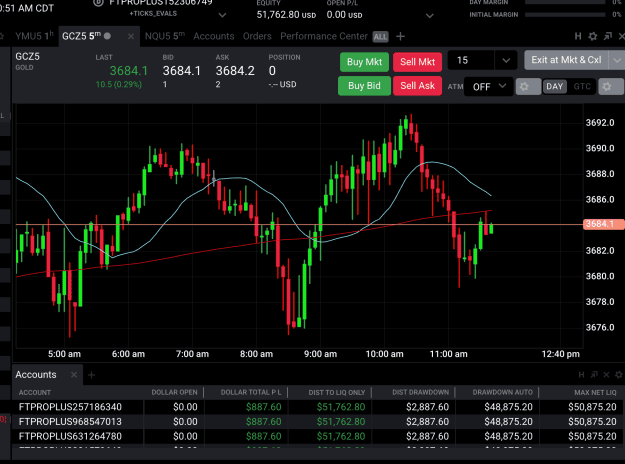Click $2,887.60 in FTPROPLUS257186340 row
Image resolution: width=625 pixels, height=464 pixels.
(427, 407)
